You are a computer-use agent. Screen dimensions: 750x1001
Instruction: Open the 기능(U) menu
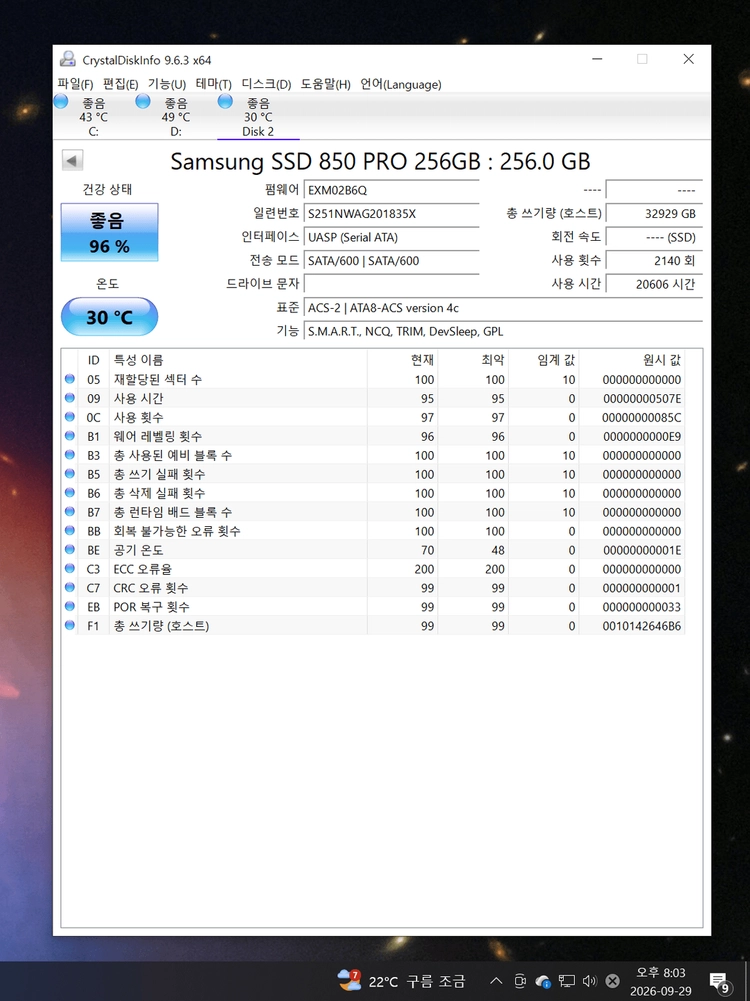click(167, 84)
